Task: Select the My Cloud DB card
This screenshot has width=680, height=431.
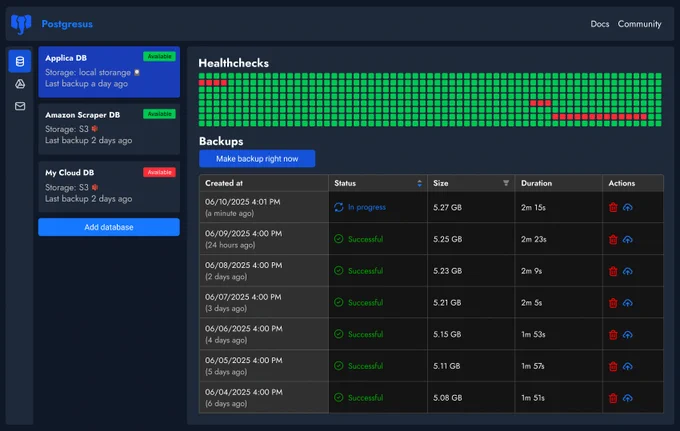Action: pos(109,187)
